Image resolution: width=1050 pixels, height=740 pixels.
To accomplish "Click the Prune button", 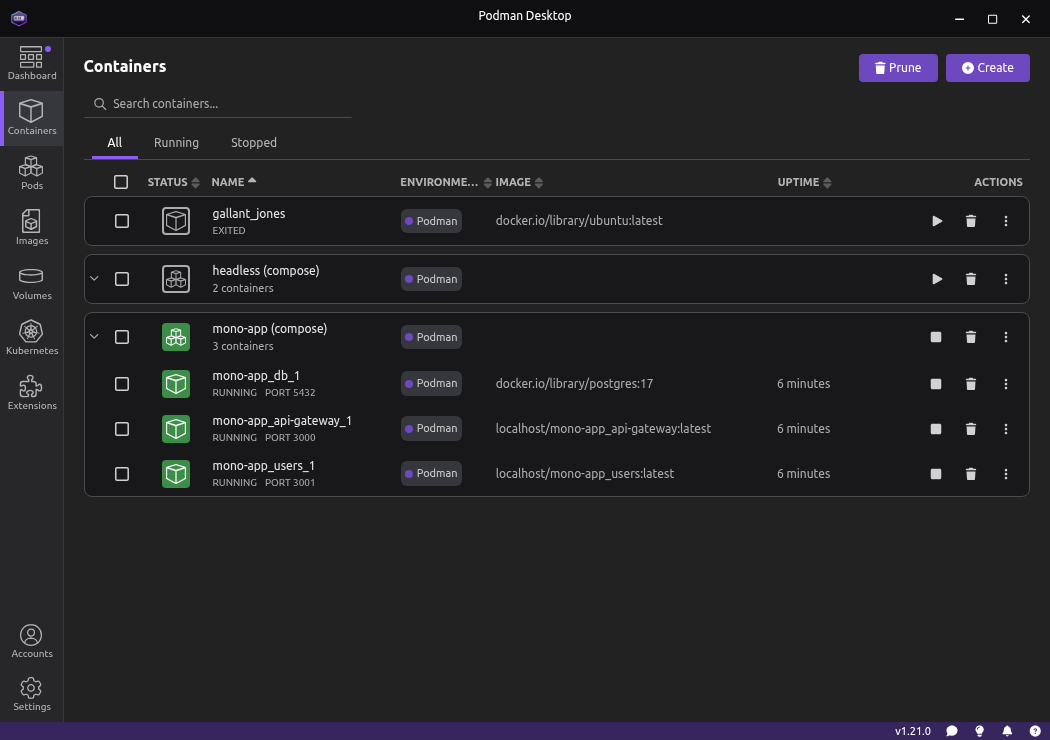I will click(897, 68).
